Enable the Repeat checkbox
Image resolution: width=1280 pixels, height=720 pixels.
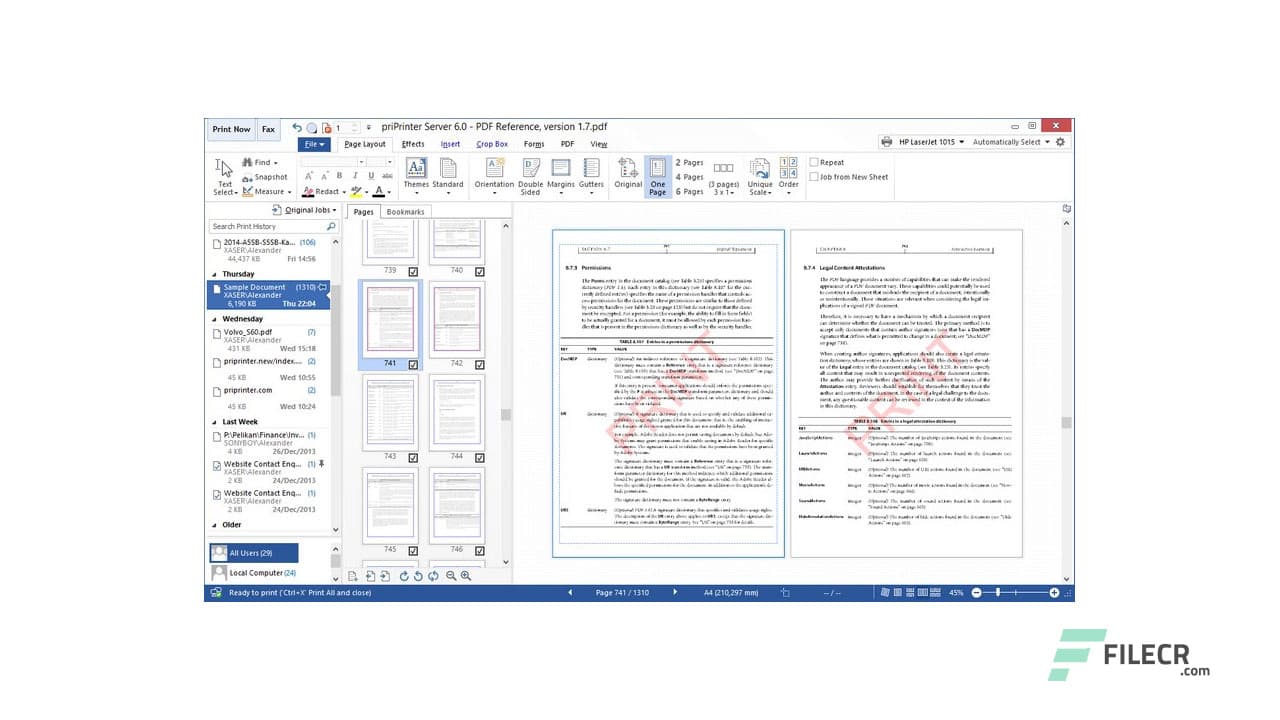[816, 162]
